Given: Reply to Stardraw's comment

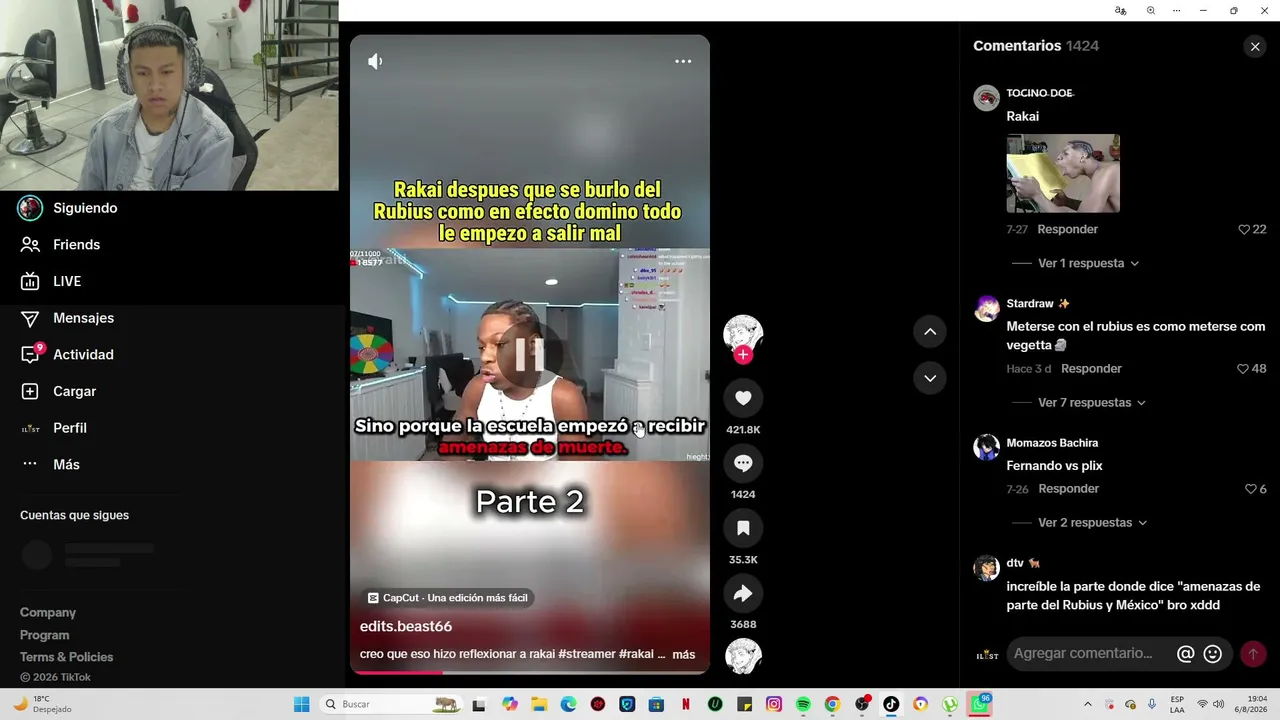Looking at the screenshot, I should point(1091,369).
